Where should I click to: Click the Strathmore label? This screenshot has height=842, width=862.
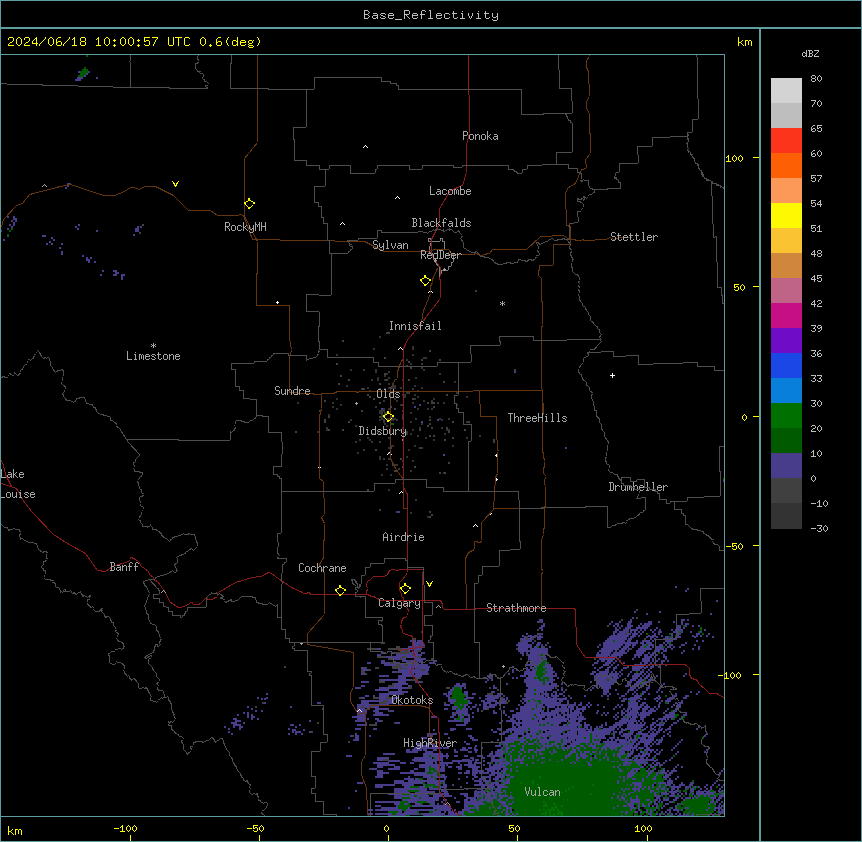click(x=516, y=608)
